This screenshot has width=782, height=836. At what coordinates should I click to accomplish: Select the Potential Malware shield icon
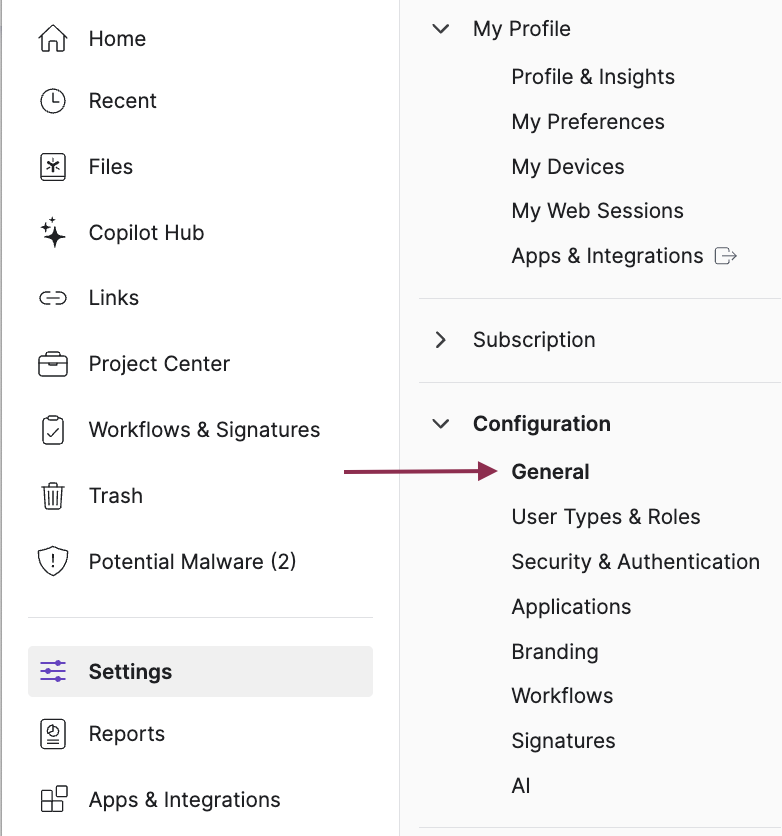(51, 561)
